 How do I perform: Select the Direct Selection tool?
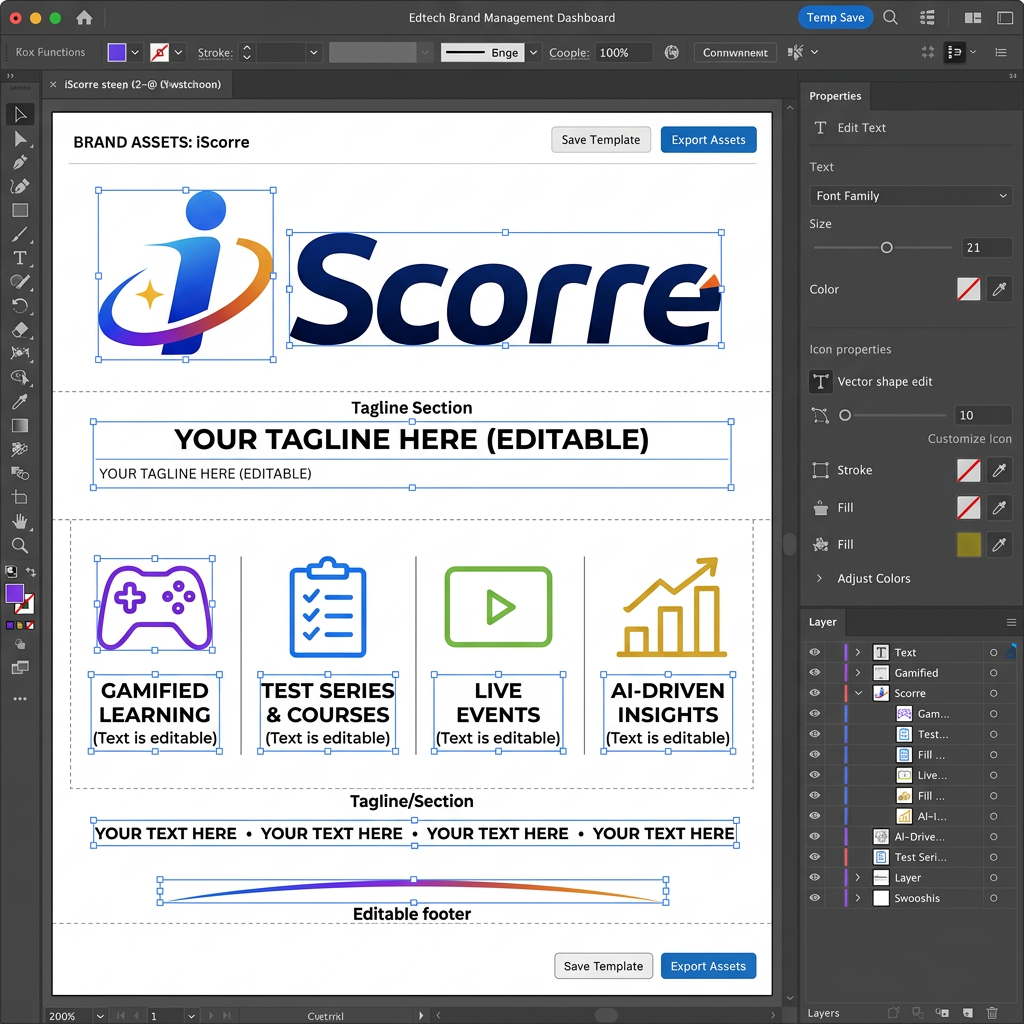(20, 138)
